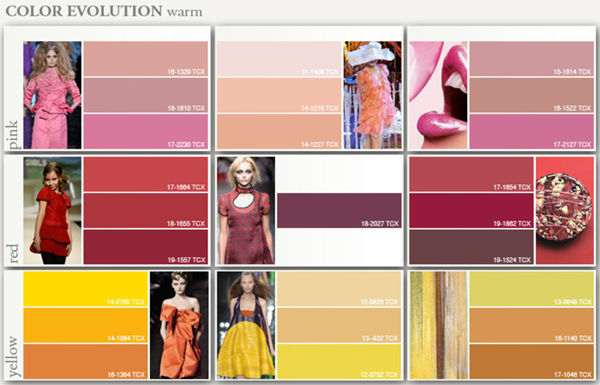
Task: Pick the 14-0760 TCX bright yellow swatch
Action: (x=86, y=289)
